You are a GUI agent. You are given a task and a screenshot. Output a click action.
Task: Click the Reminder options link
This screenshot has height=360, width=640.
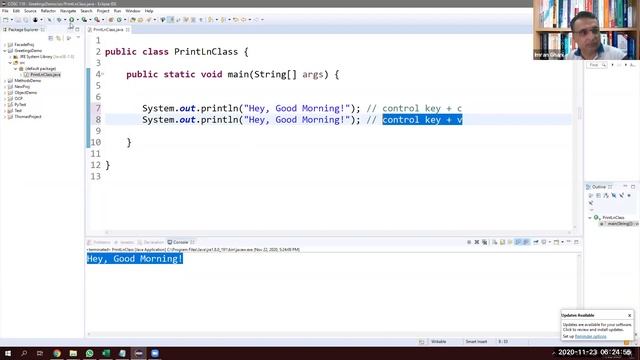click(x=590, y=336)
